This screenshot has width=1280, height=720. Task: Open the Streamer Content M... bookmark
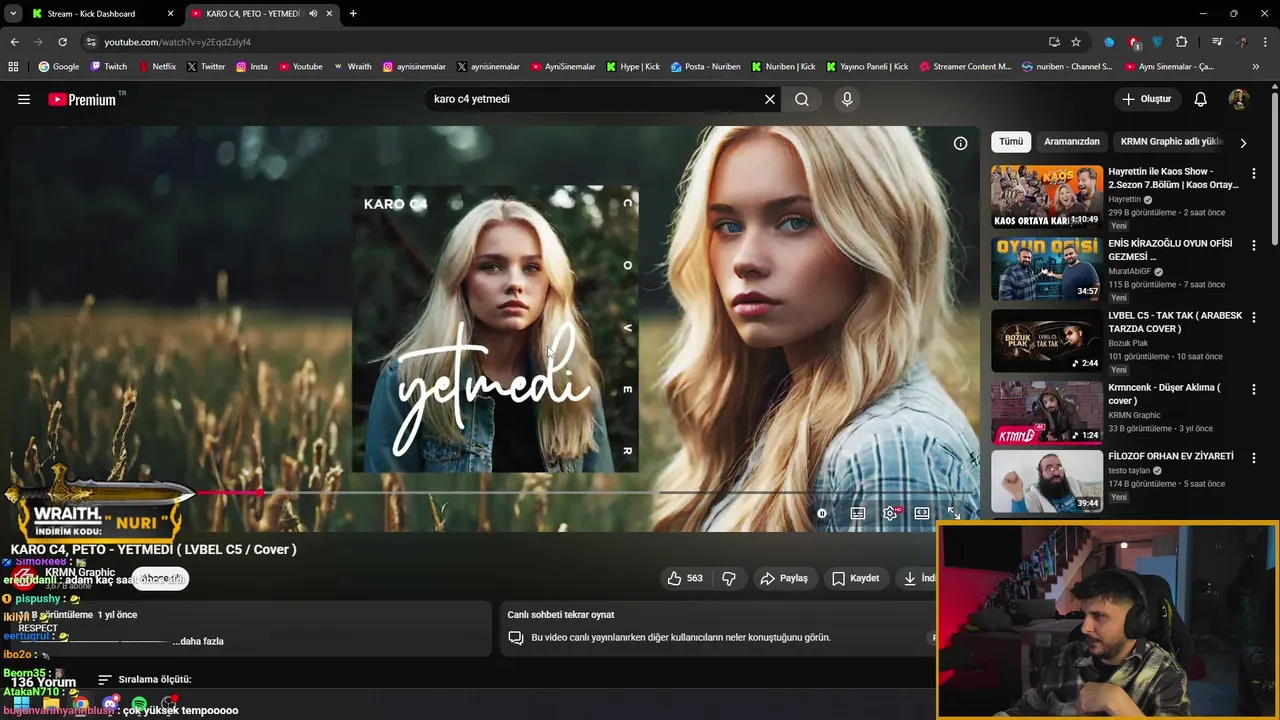coord(964,67)
